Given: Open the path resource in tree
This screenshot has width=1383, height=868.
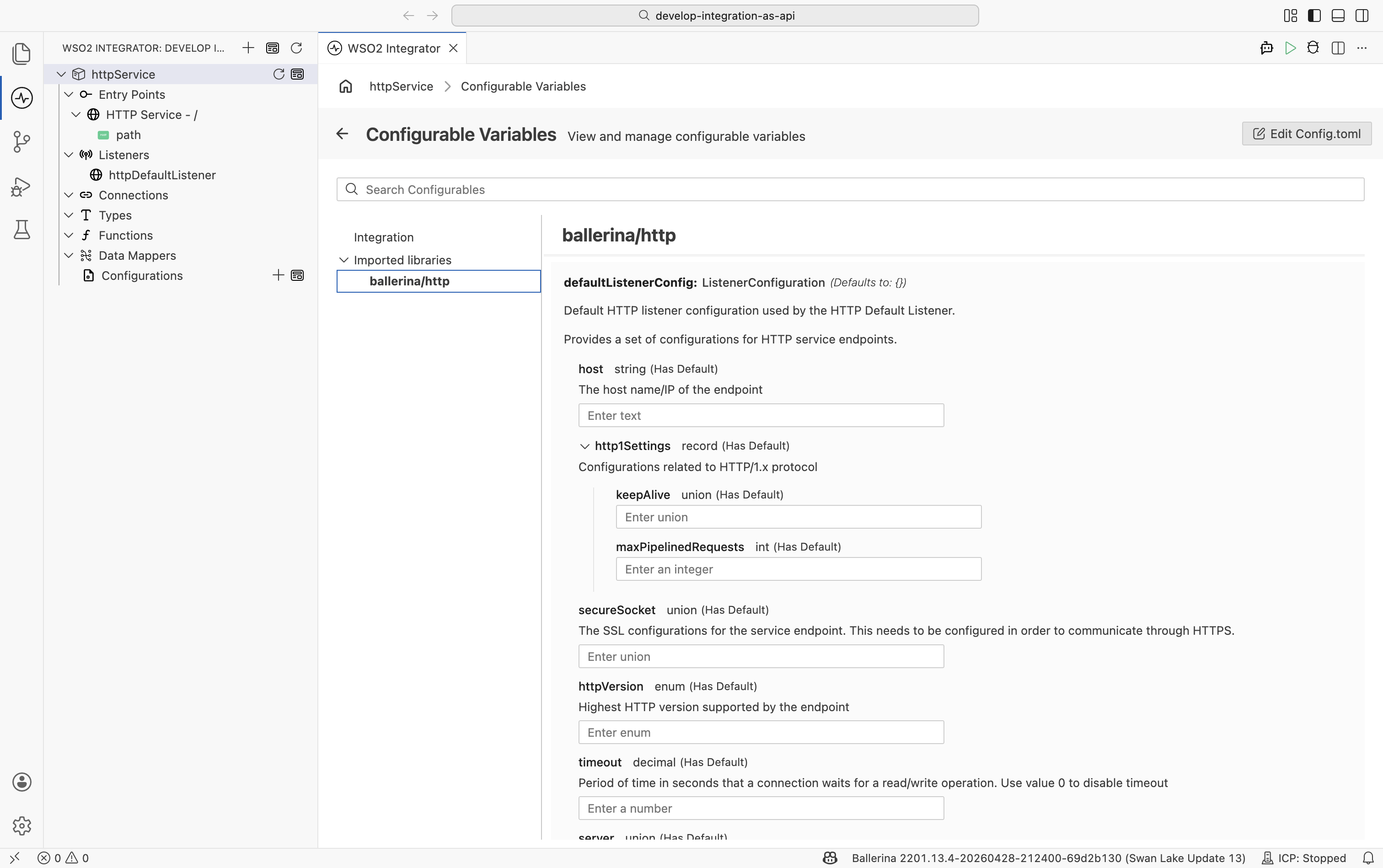Looking at the screenshot, I should point(129,134).
